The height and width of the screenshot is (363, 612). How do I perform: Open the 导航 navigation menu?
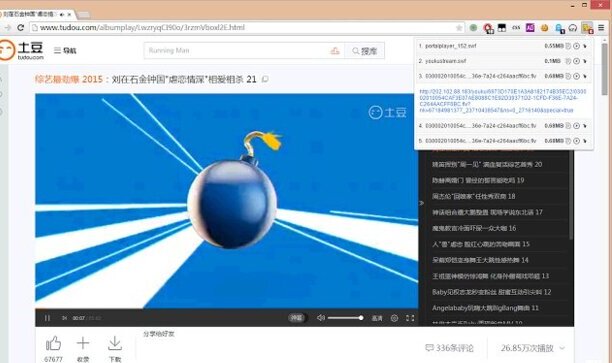tap(65, 50)
